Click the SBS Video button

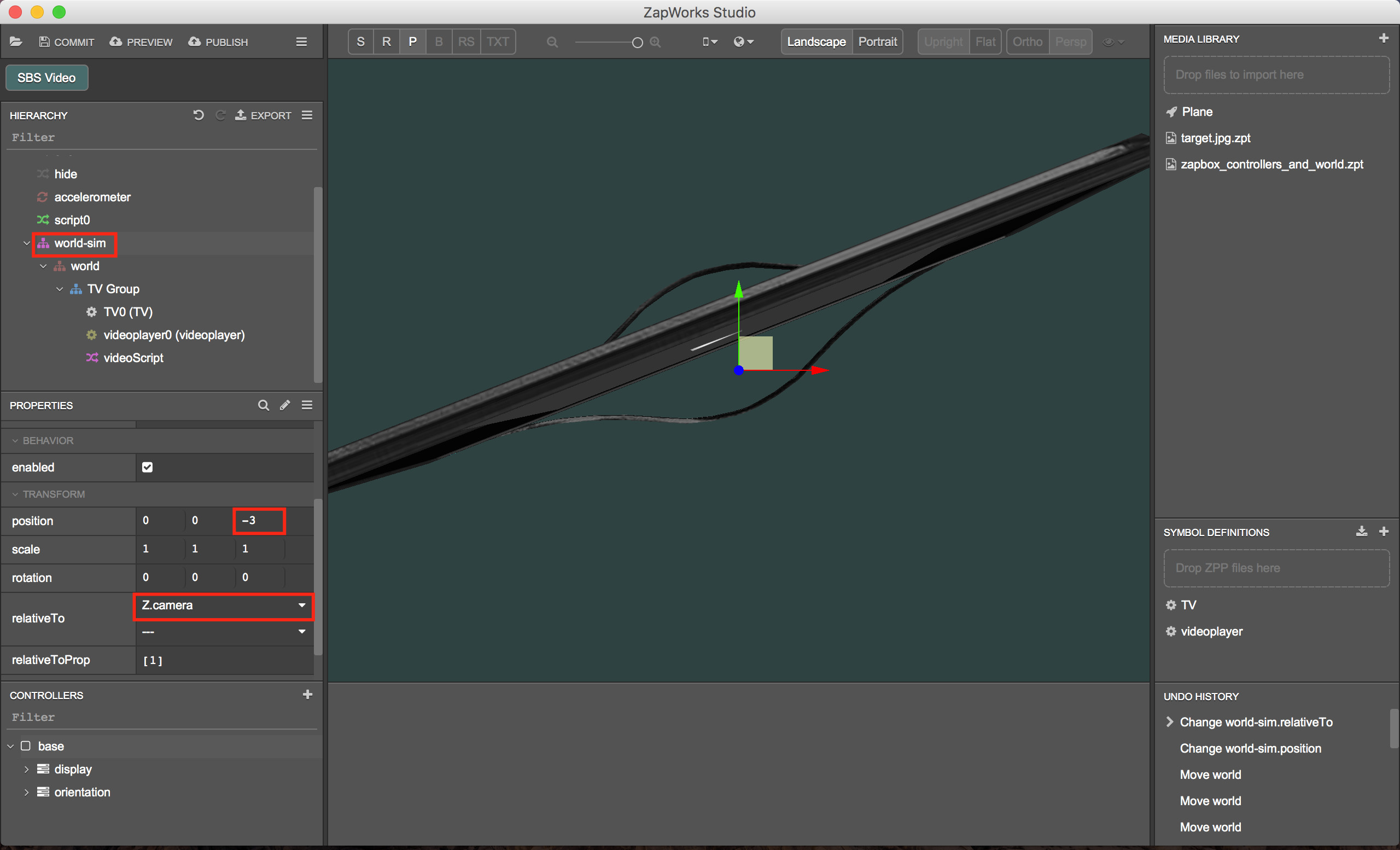[x=46, y=78]
